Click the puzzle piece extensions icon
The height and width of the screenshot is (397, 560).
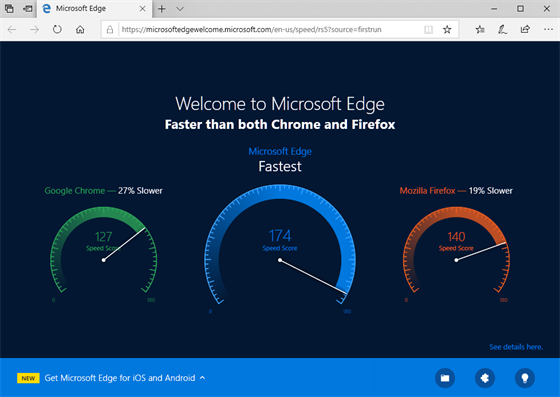point(485,378)
